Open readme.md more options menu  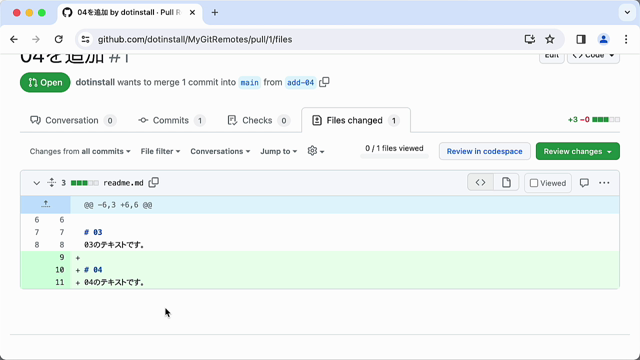604,182
